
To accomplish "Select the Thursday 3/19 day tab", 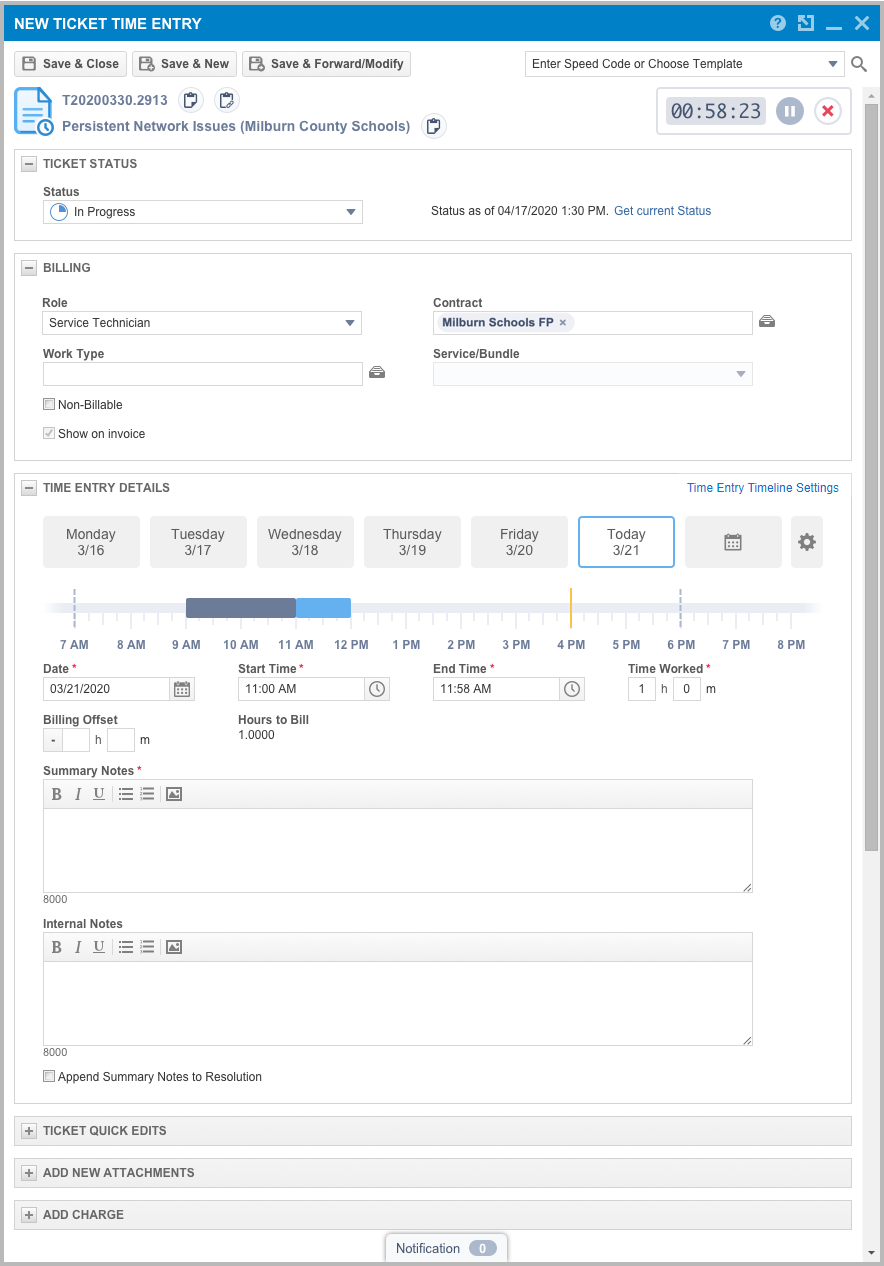I will coord(412,542).
